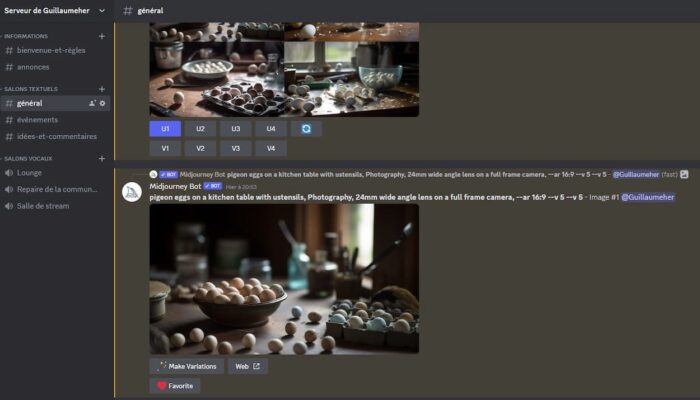The image size is (700, 400).
Task: Join the Repaire de la commun... voice channel
Action: [x=55, y=189]
